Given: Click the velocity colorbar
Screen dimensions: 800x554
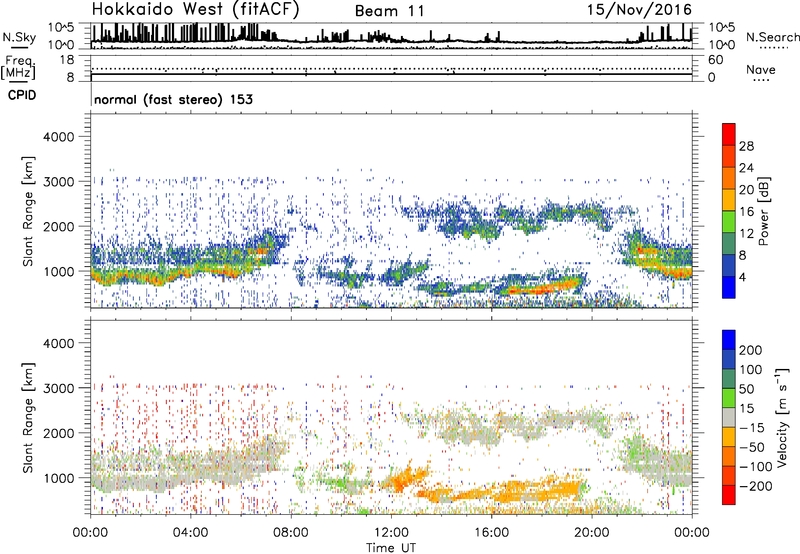Looking at the screenshot, I should 729,417.
